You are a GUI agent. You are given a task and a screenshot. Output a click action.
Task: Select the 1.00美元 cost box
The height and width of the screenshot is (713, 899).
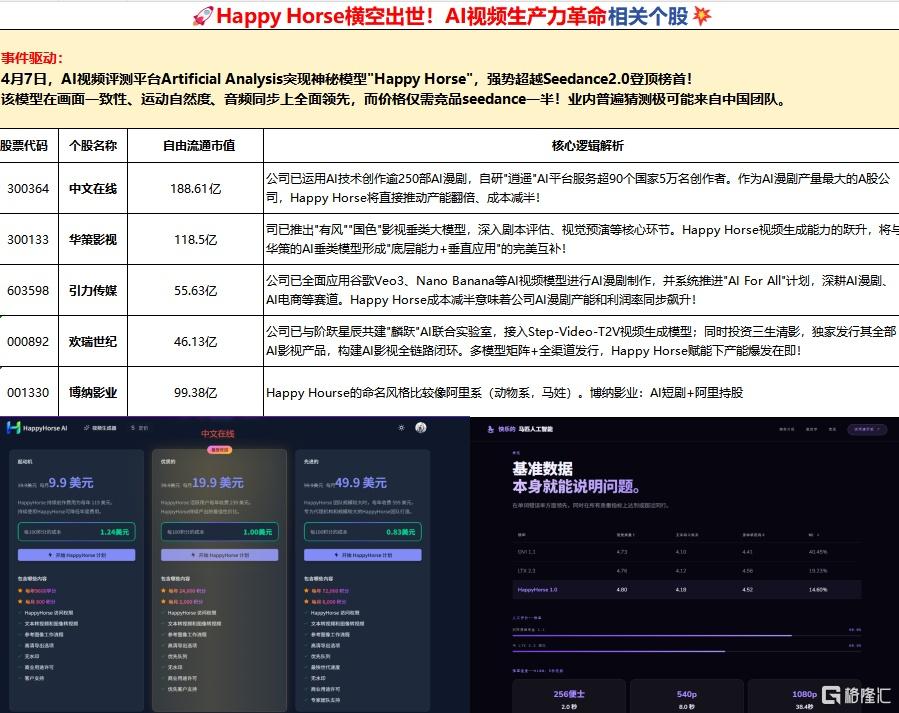coord(220,531)
